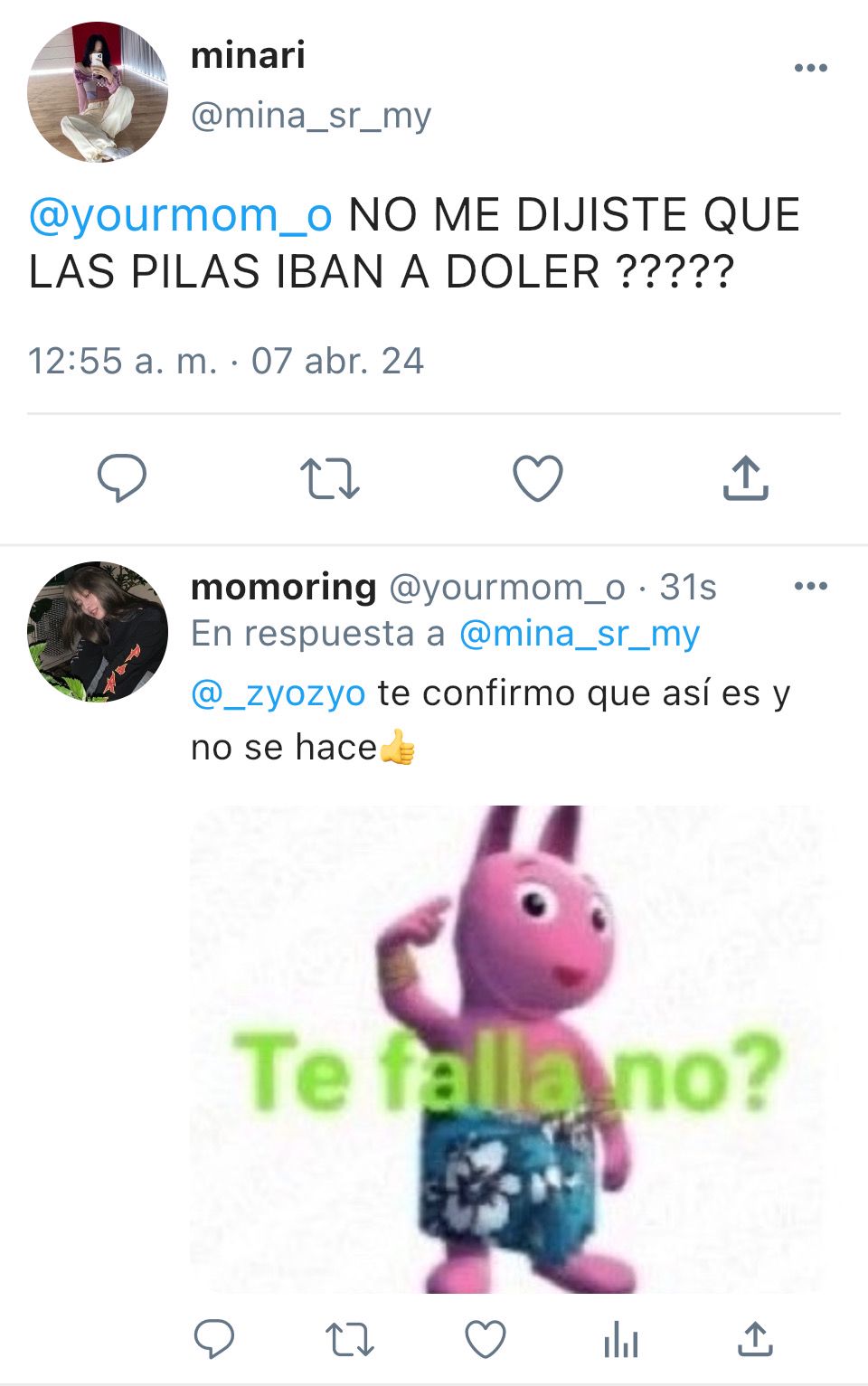Reply to momoring's tweet
This screenshot has height=1386, width=868.
click(x=214, y=1339)
